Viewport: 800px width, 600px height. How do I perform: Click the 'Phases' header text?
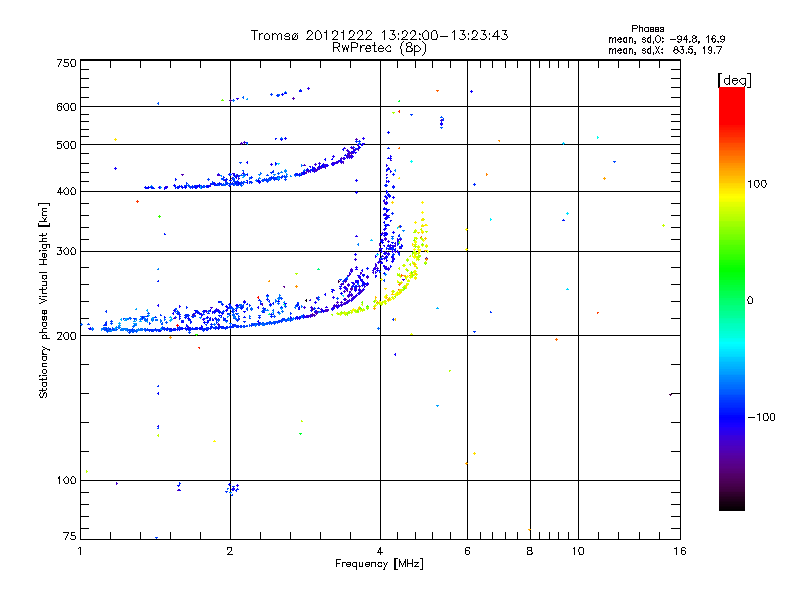click(647, 29)
